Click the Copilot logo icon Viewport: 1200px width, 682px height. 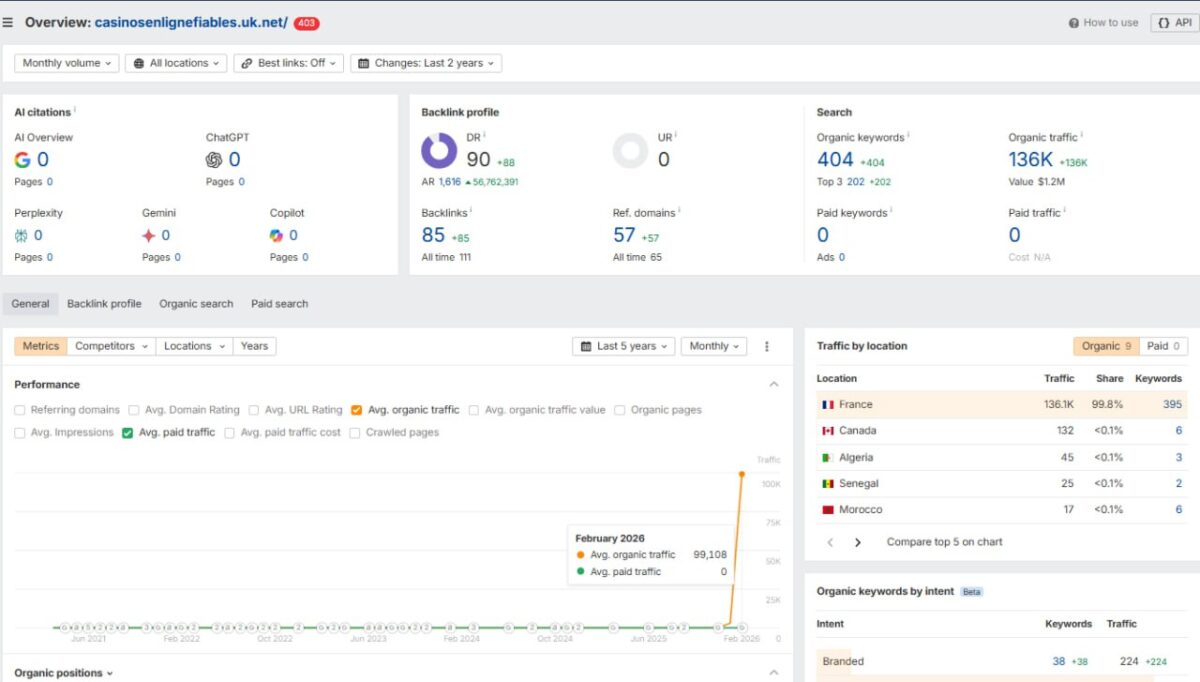coord(277,236)
